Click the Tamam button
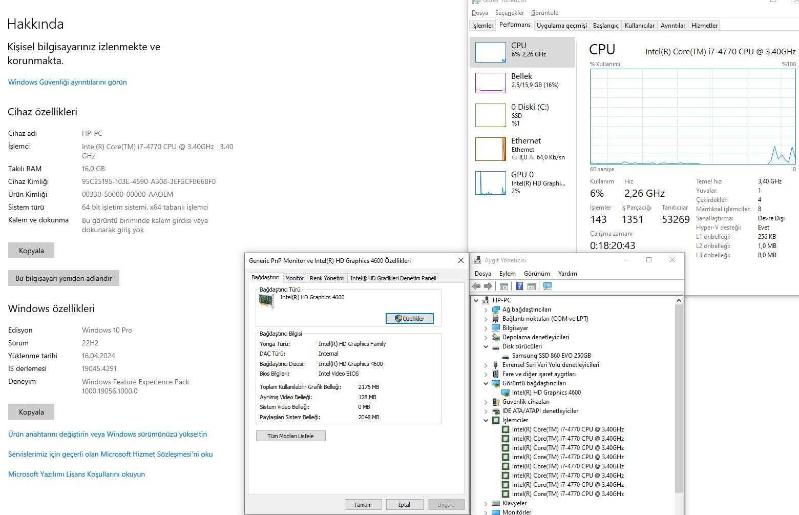This screenshot has width=799, height=515. click(x=362, y=505)
